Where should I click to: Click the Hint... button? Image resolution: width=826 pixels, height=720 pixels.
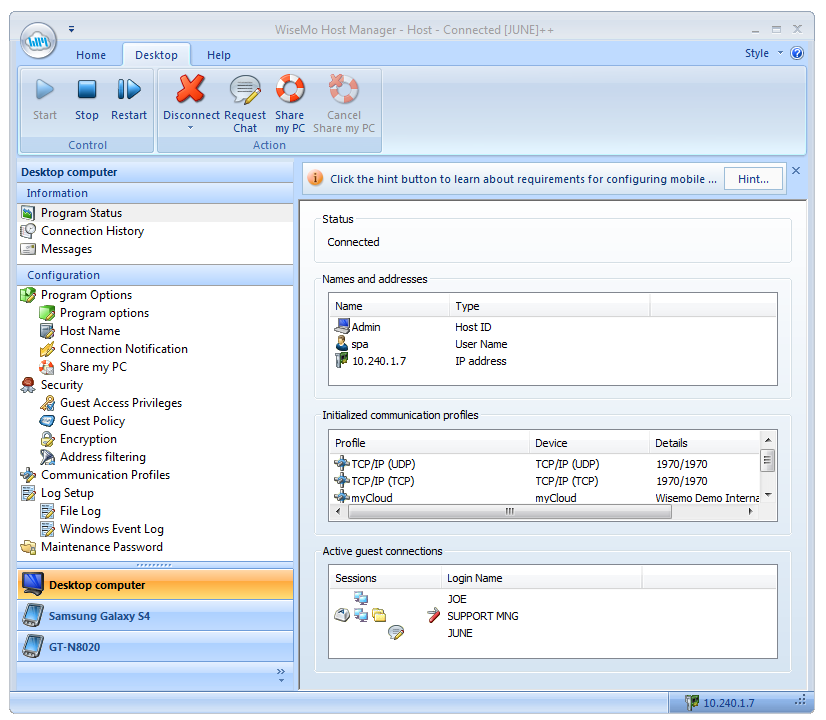pos(753,179)
